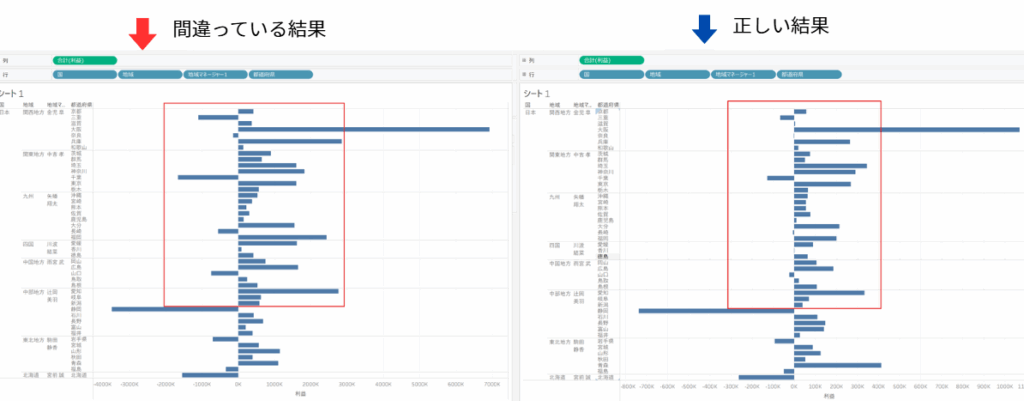Open the 地域マネージャー1 pill in left panel
The height and width of the screenshot is (401, 1024).
click(215, 74)
